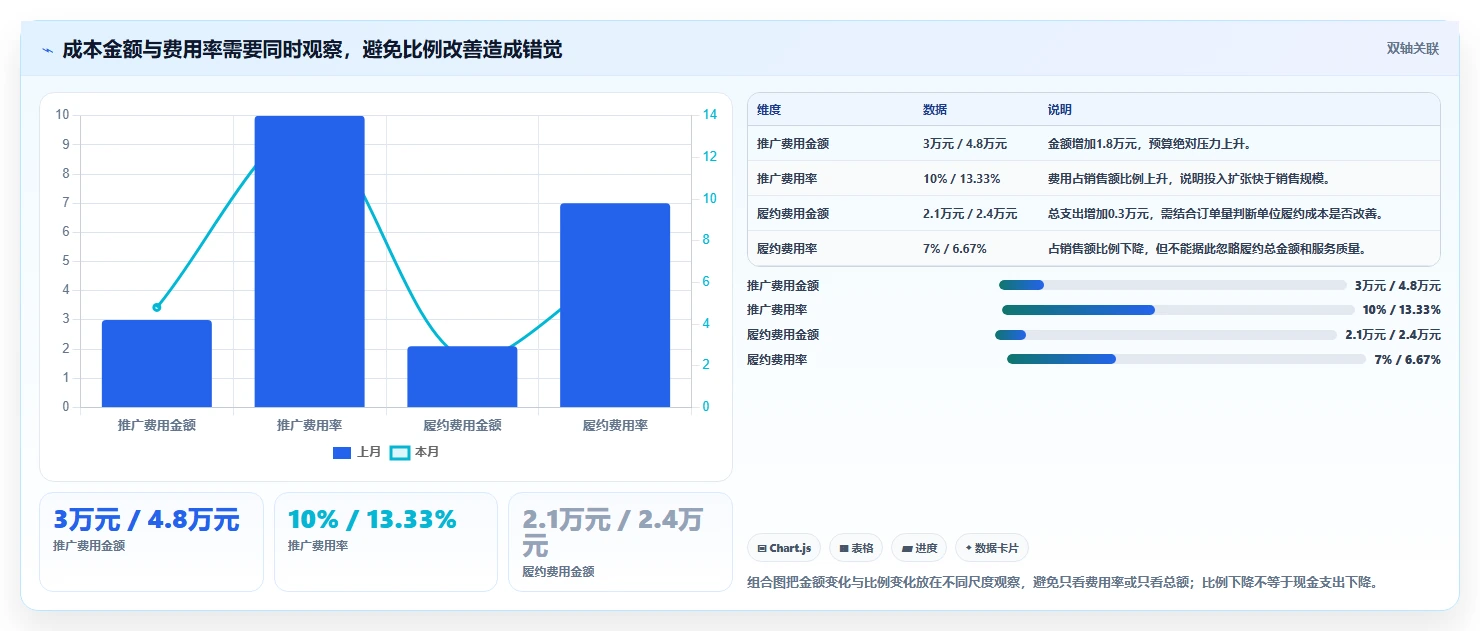Toggle the 本月 legend series
The width and height of the screenshot is (1480, 631).
tap(414, 452)
